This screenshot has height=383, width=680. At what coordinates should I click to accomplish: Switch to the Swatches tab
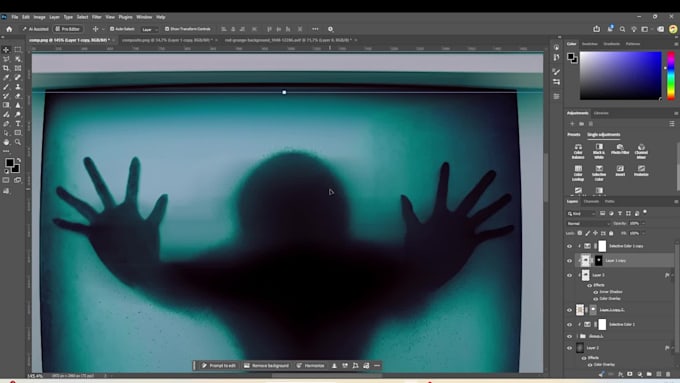(589, 44)
